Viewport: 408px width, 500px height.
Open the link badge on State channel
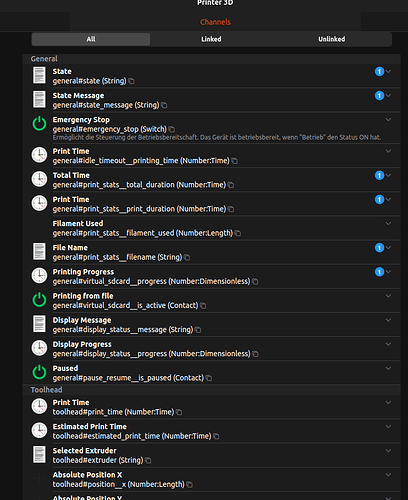[x=379, y=71]
